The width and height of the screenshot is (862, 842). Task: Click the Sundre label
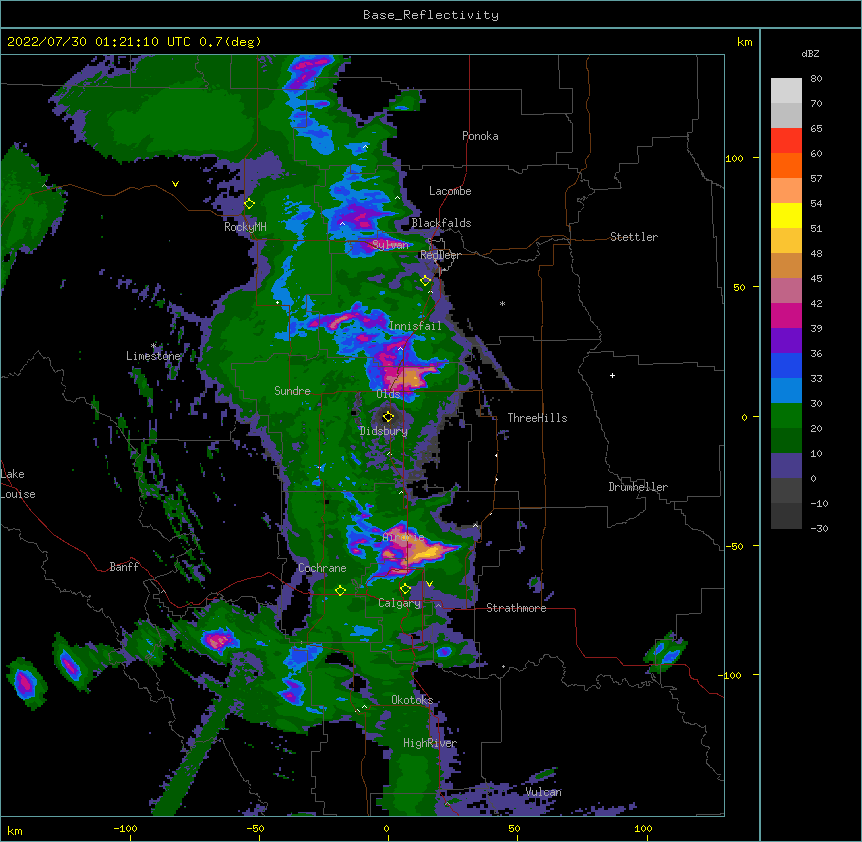[x=292, y=391]
